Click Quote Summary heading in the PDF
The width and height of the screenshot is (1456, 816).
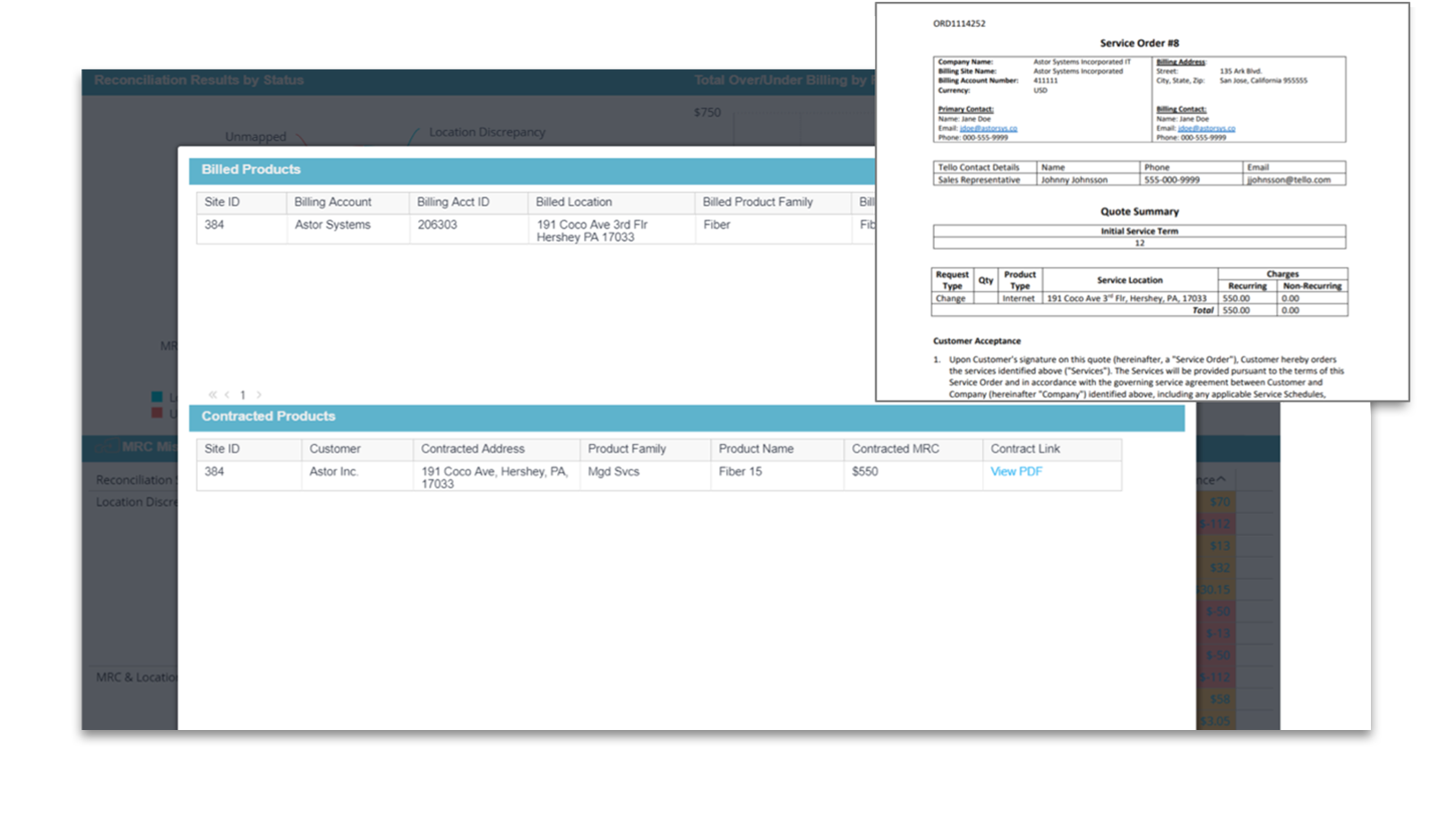(1139, 211)
